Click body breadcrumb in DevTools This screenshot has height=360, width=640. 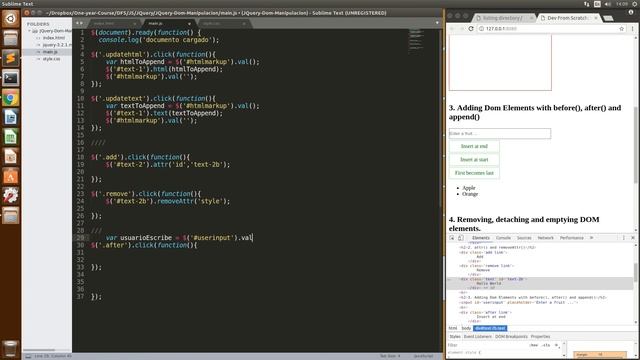[466, 328]
